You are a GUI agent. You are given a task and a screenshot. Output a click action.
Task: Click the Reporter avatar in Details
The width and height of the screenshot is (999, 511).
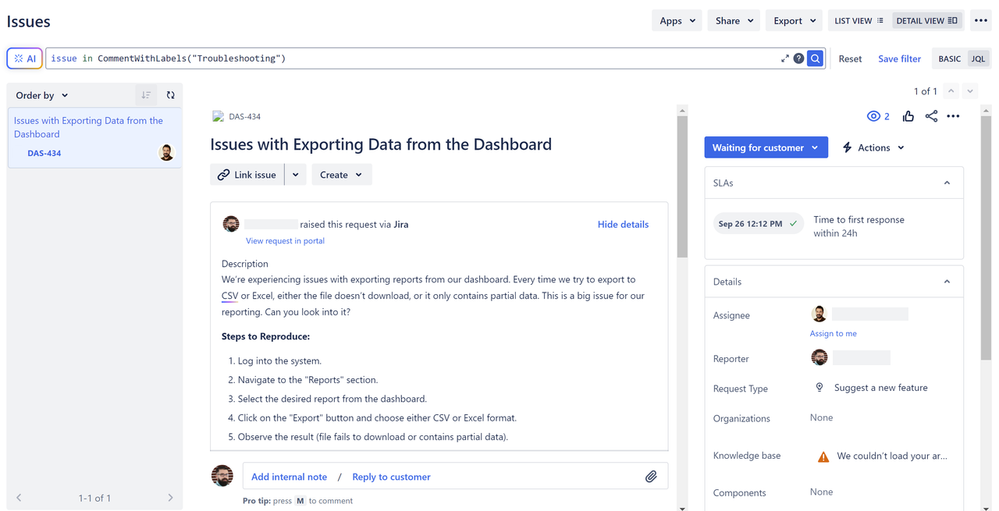819,357
